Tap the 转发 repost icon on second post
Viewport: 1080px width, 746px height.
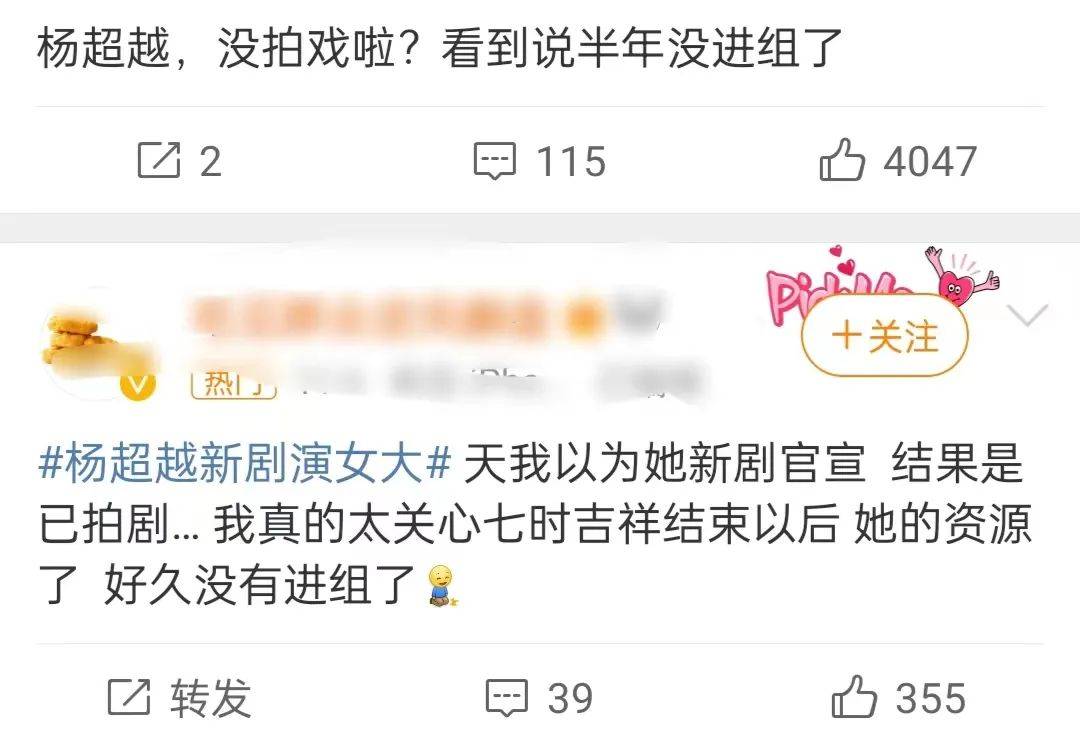tap(129, 697)
